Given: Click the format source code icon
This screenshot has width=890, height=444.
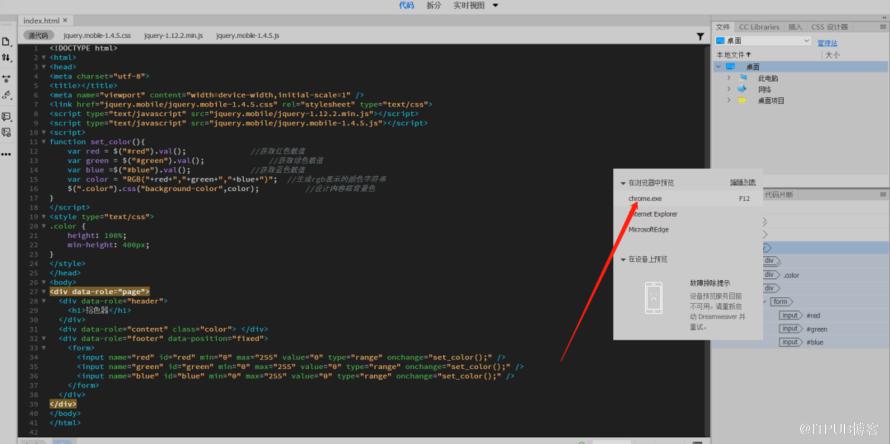Looking at the screenshot, I should (x=7, y=95).
